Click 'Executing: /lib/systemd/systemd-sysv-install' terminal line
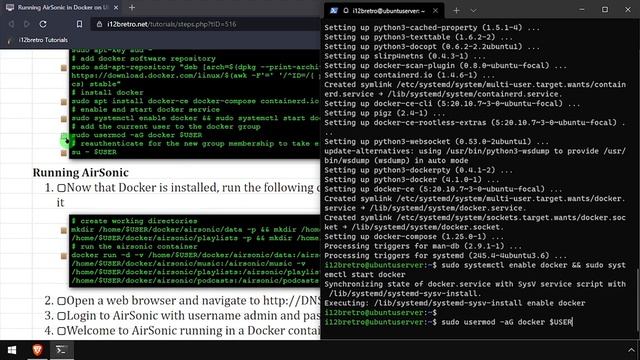The image size is (640, 360). pyautogui.click(x=455, y=303)
